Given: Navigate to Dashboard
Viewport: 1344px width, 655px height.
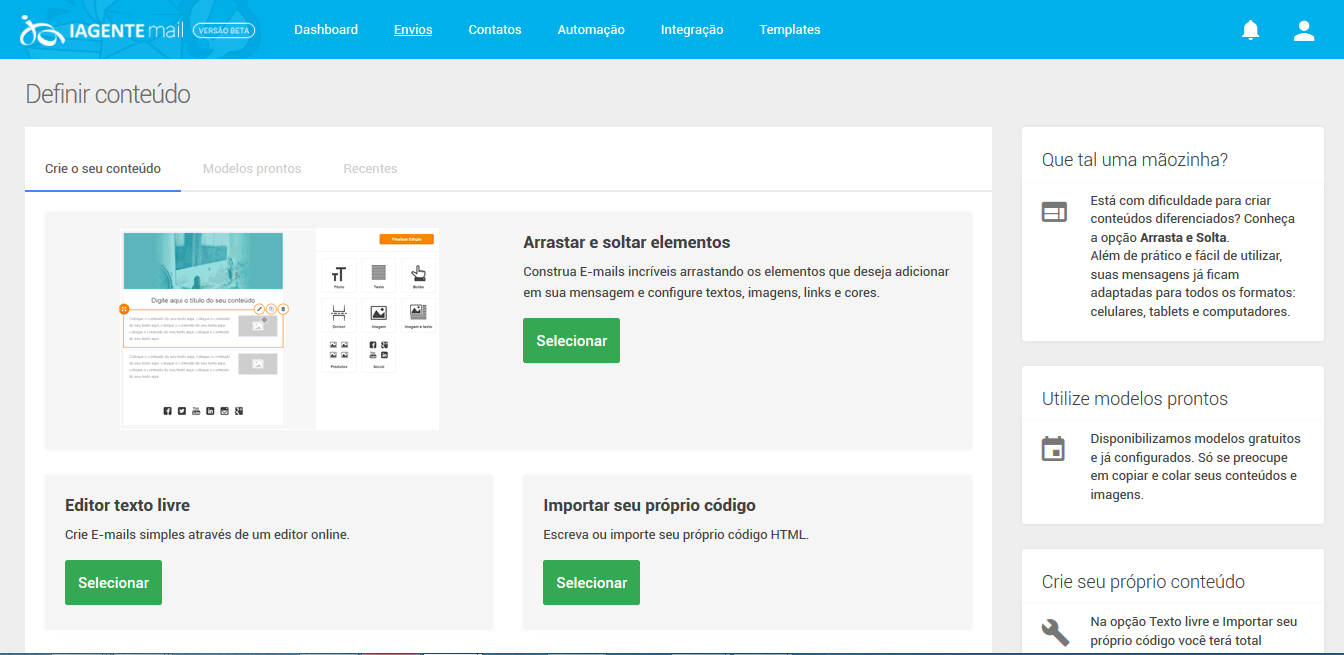Looking at the screenshot, I should (326, 29).
